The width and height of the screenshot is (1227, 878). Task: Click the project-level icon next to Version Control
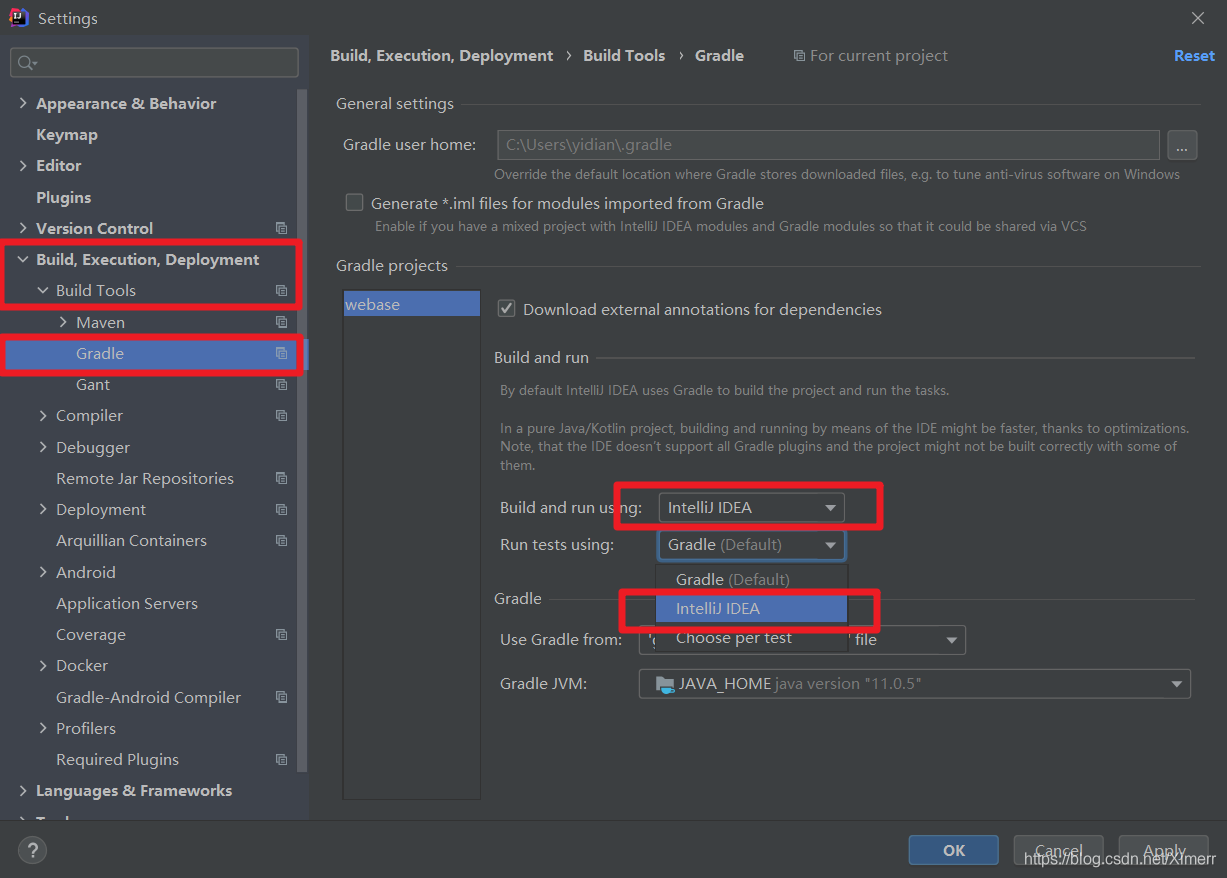click(281, 228)
